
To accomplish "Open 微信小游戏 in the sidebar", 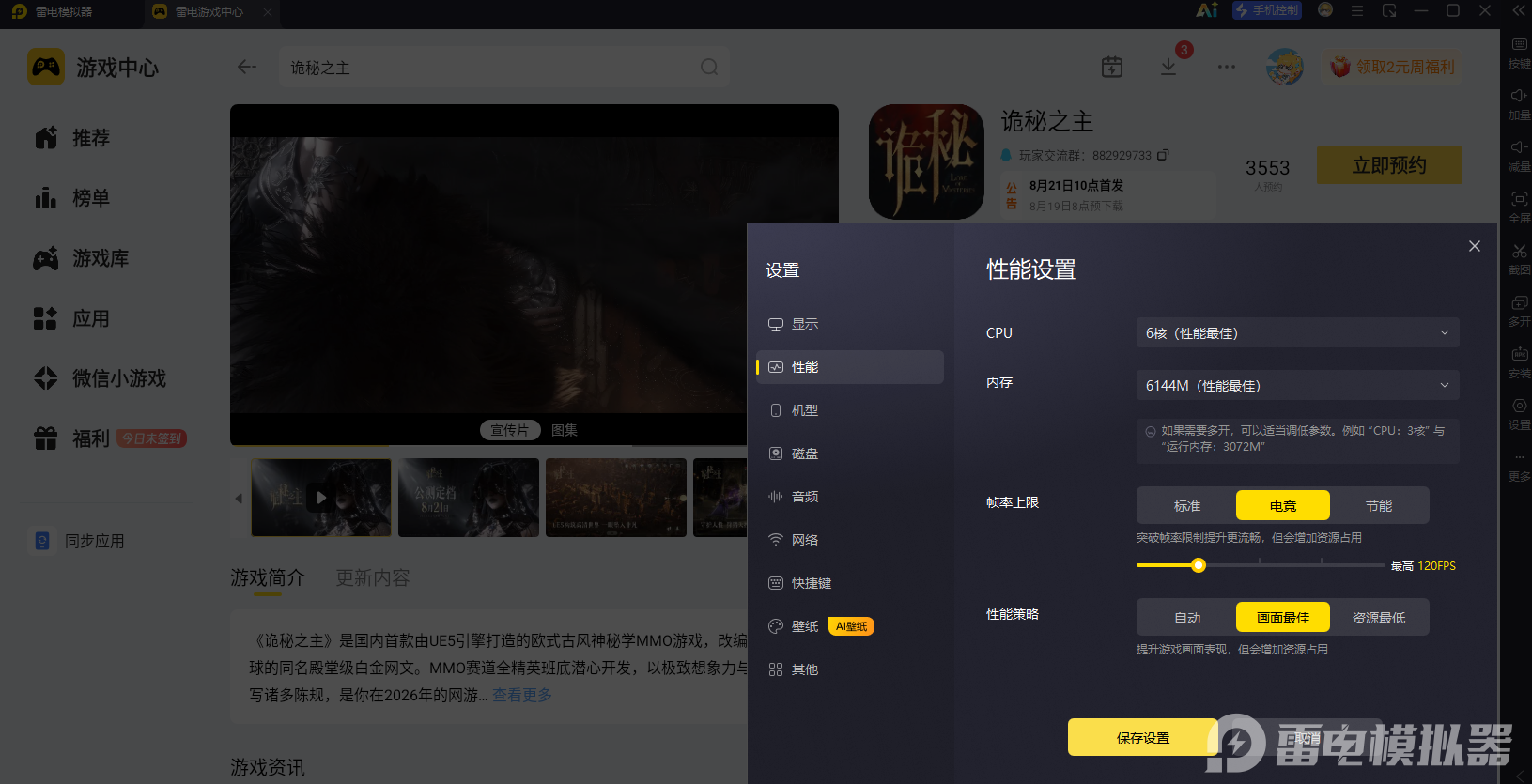I will click(100, 378).
